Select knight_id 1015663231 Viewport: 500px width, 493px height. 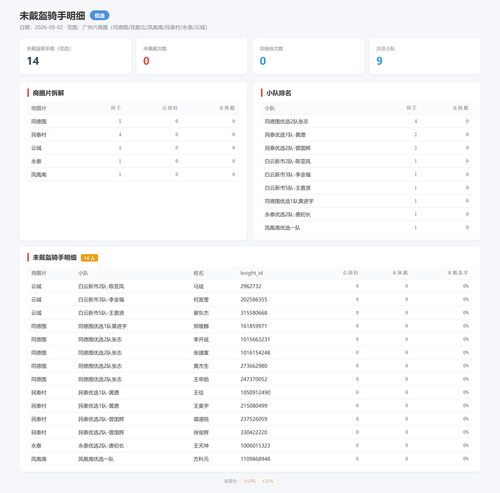pyautogui.click(x=255, y=339)
